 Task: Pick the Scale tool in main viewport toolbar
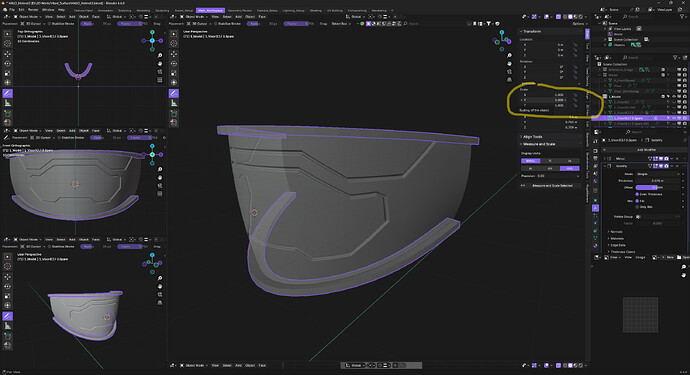(174, 73)
